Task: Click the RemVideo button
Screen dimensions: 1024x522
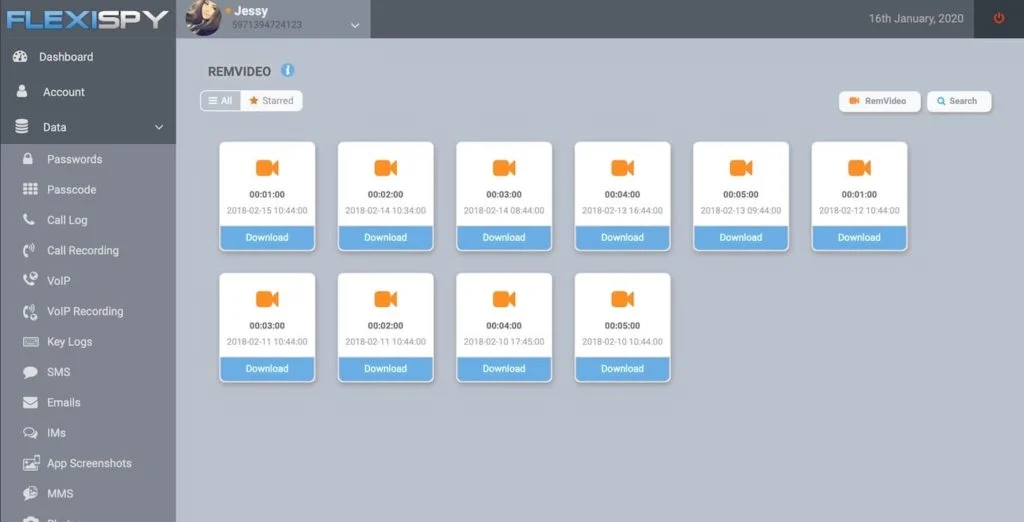Action: (x=879, y=101)
